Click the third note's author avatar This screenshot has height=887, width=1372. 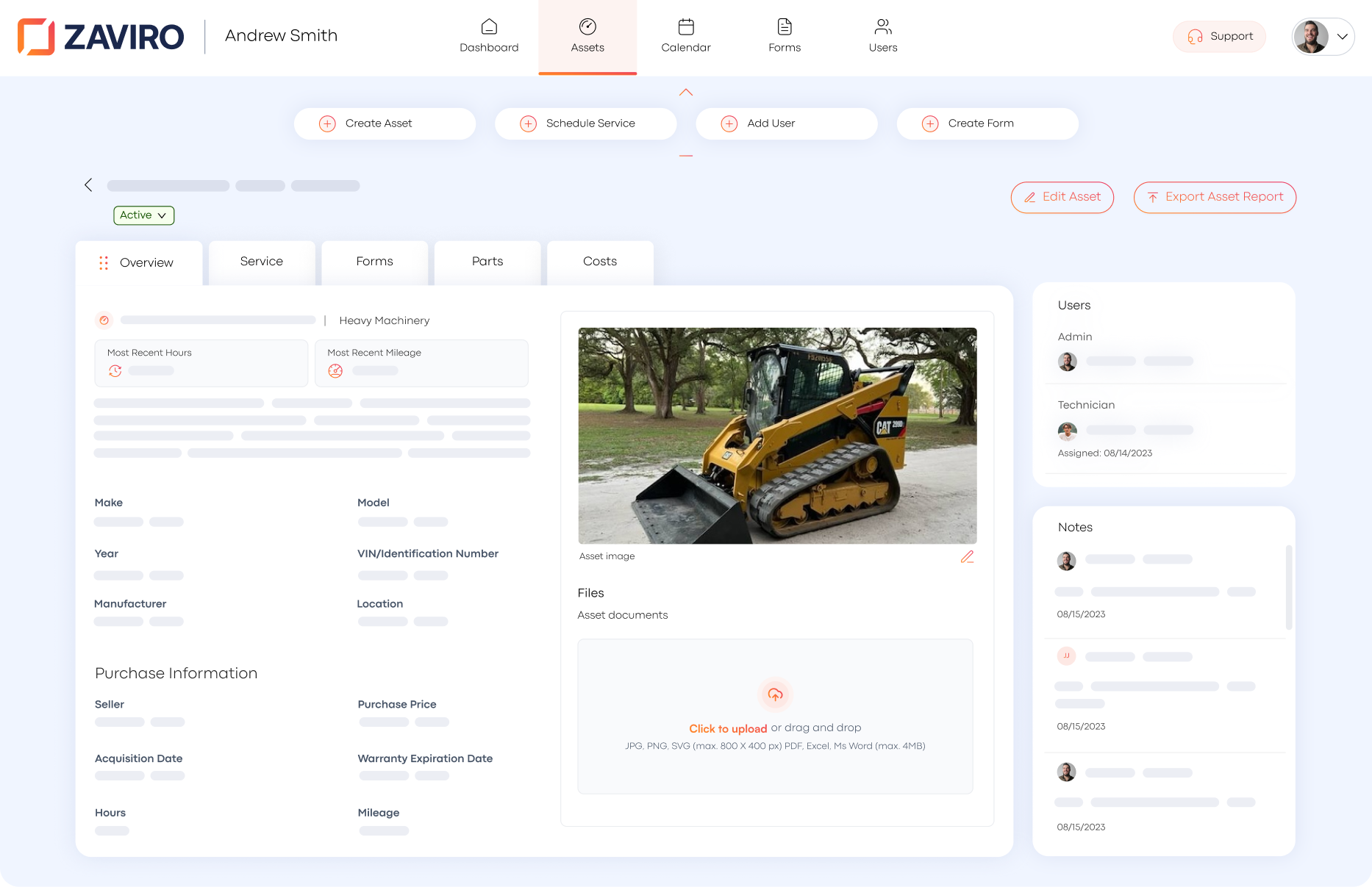(1067, 772)
